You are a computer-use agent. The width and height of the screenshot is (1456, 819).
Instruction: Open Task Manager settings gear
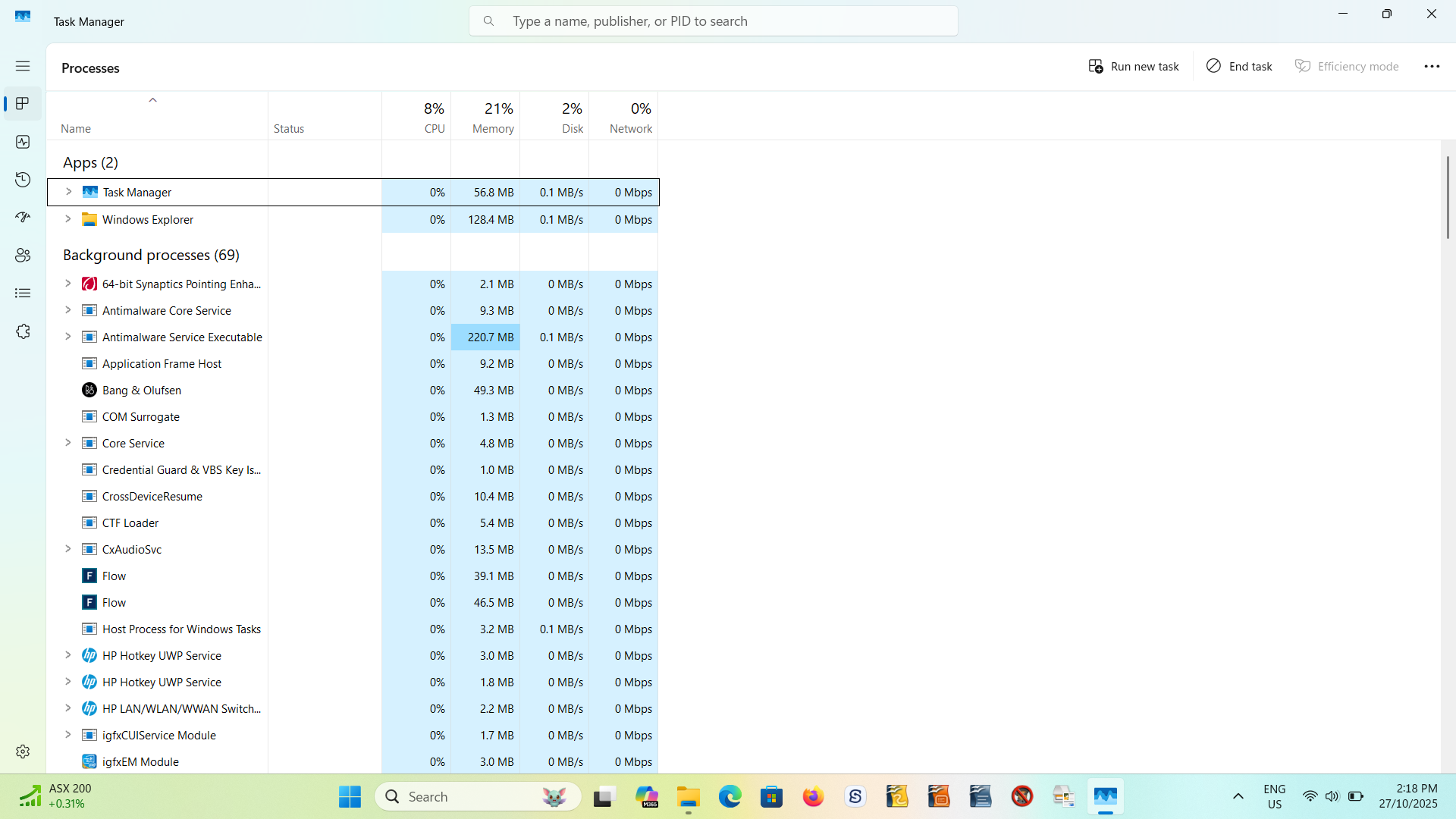23,751
